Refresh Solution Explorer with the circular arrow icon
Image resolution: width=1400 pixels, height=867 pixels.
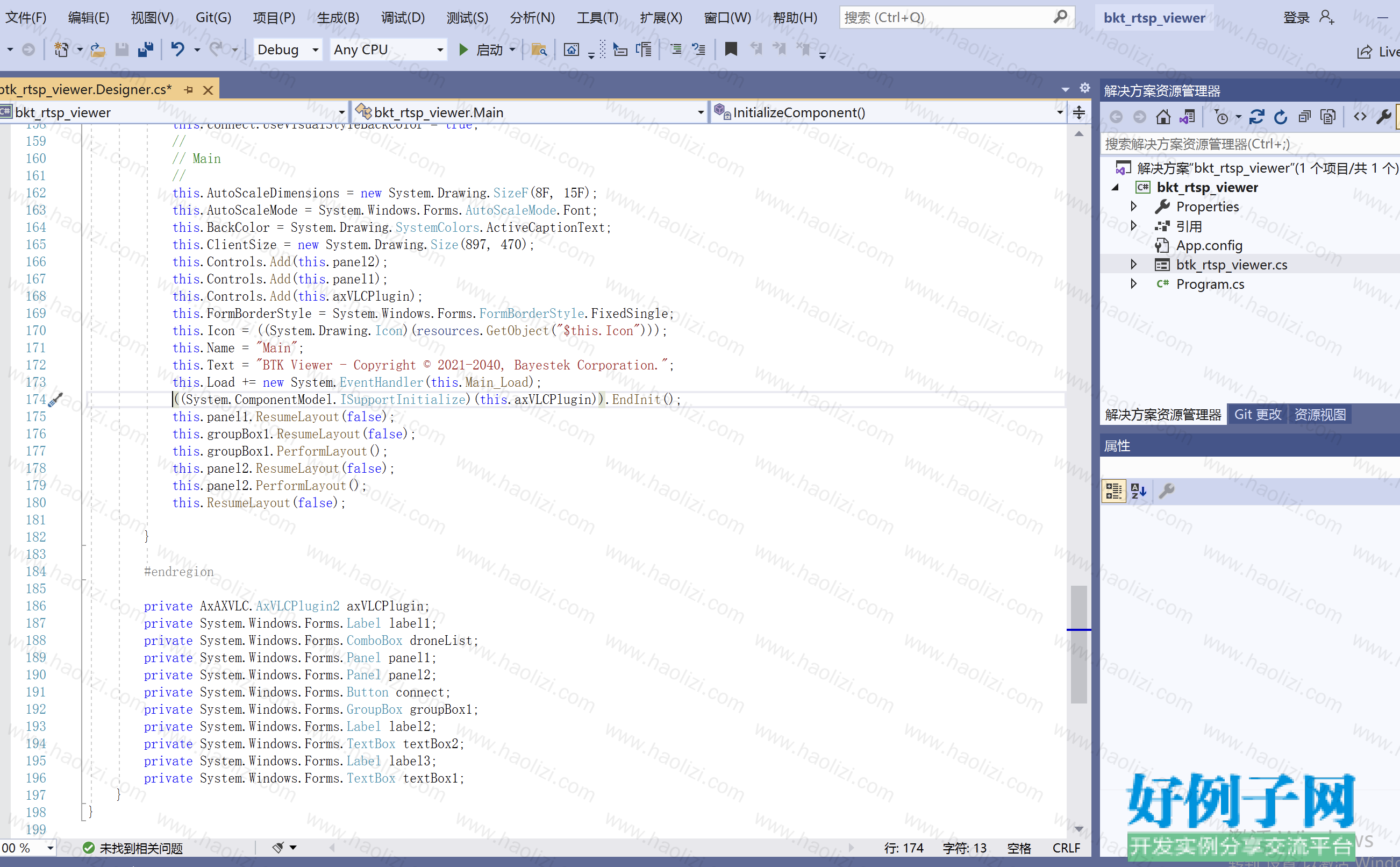tap(1280, 117)
